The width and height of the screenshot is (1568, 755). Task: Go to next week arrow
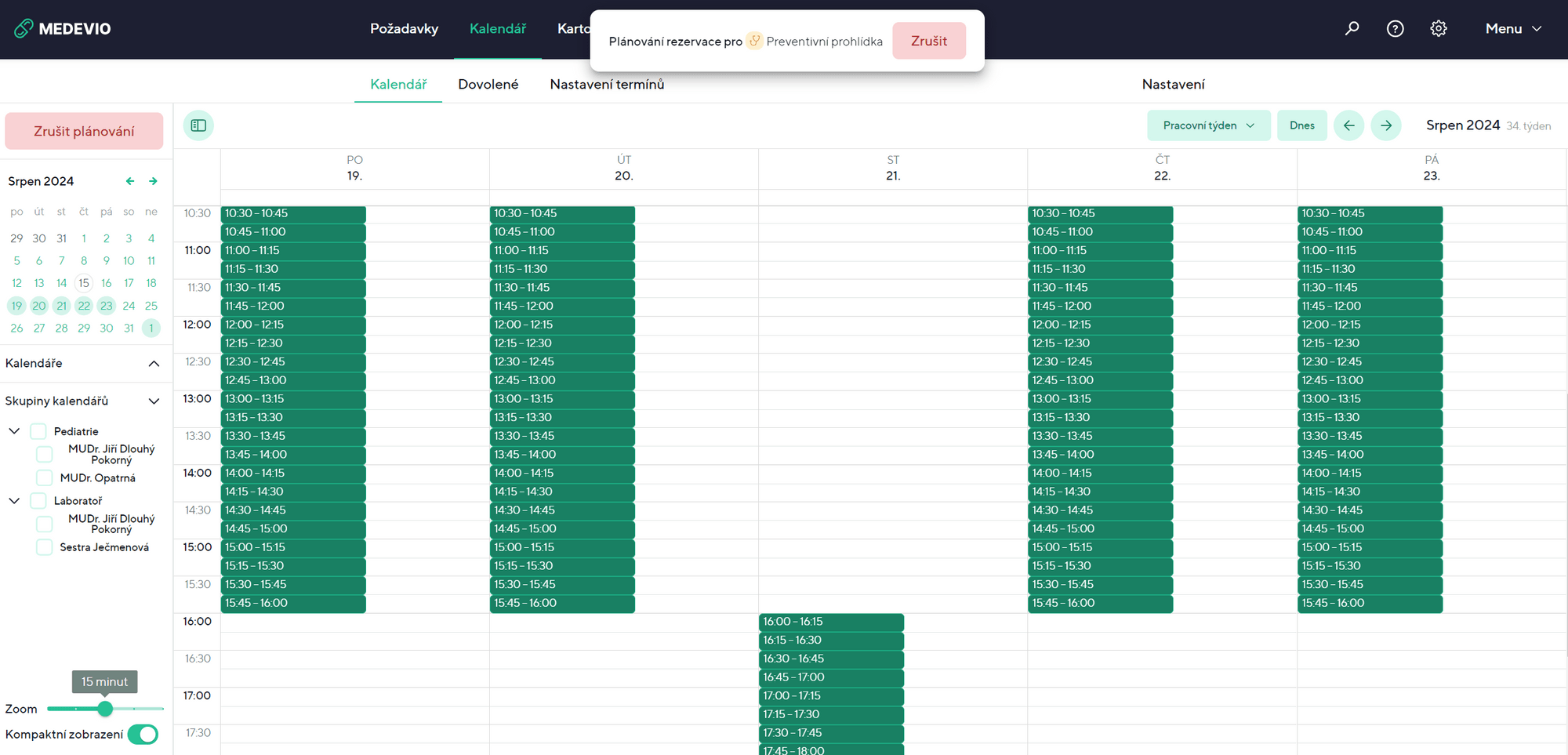click(x=1385, y=125)
